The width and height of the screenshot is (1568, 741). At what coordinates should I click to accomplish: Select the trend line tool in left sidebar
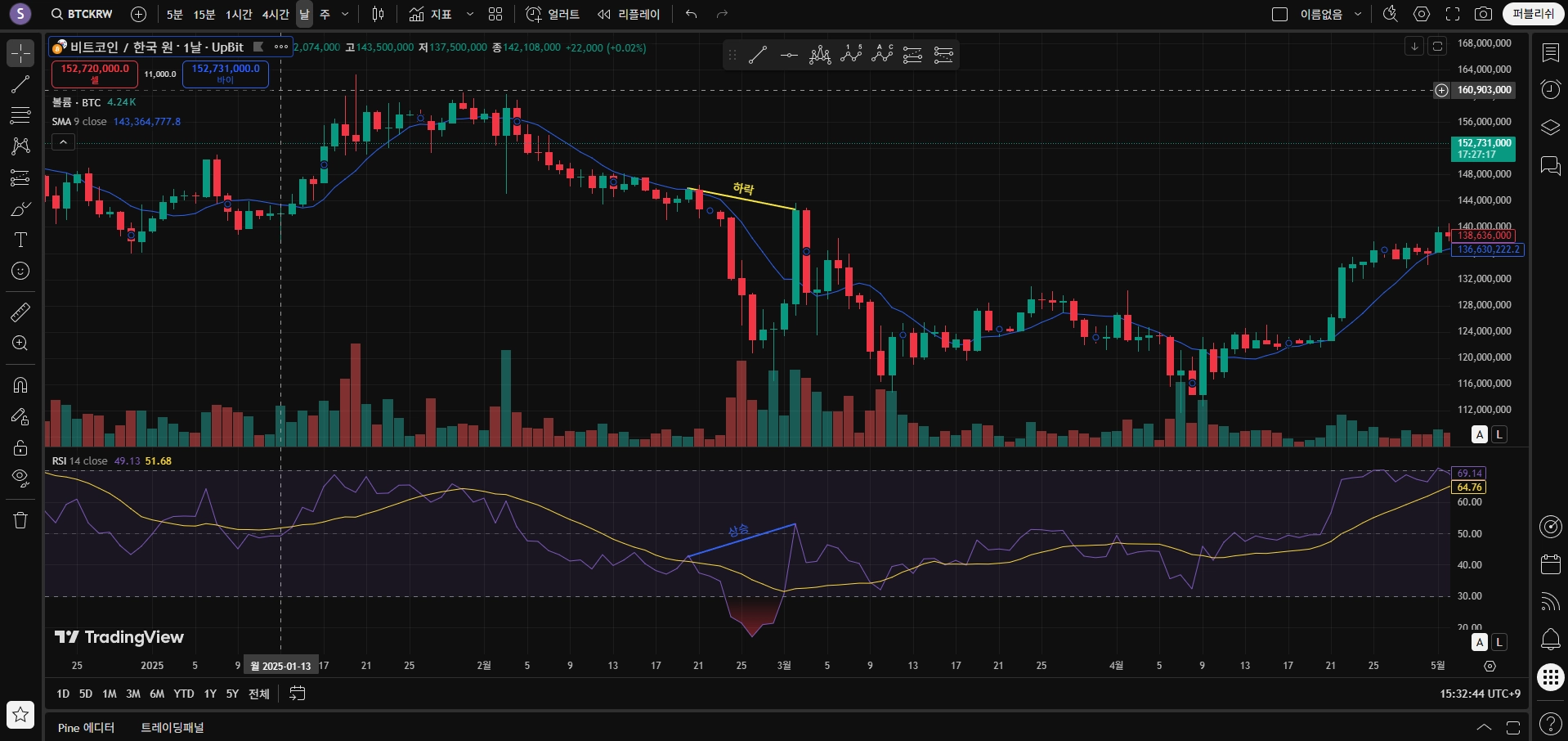(x=20, y=84)
